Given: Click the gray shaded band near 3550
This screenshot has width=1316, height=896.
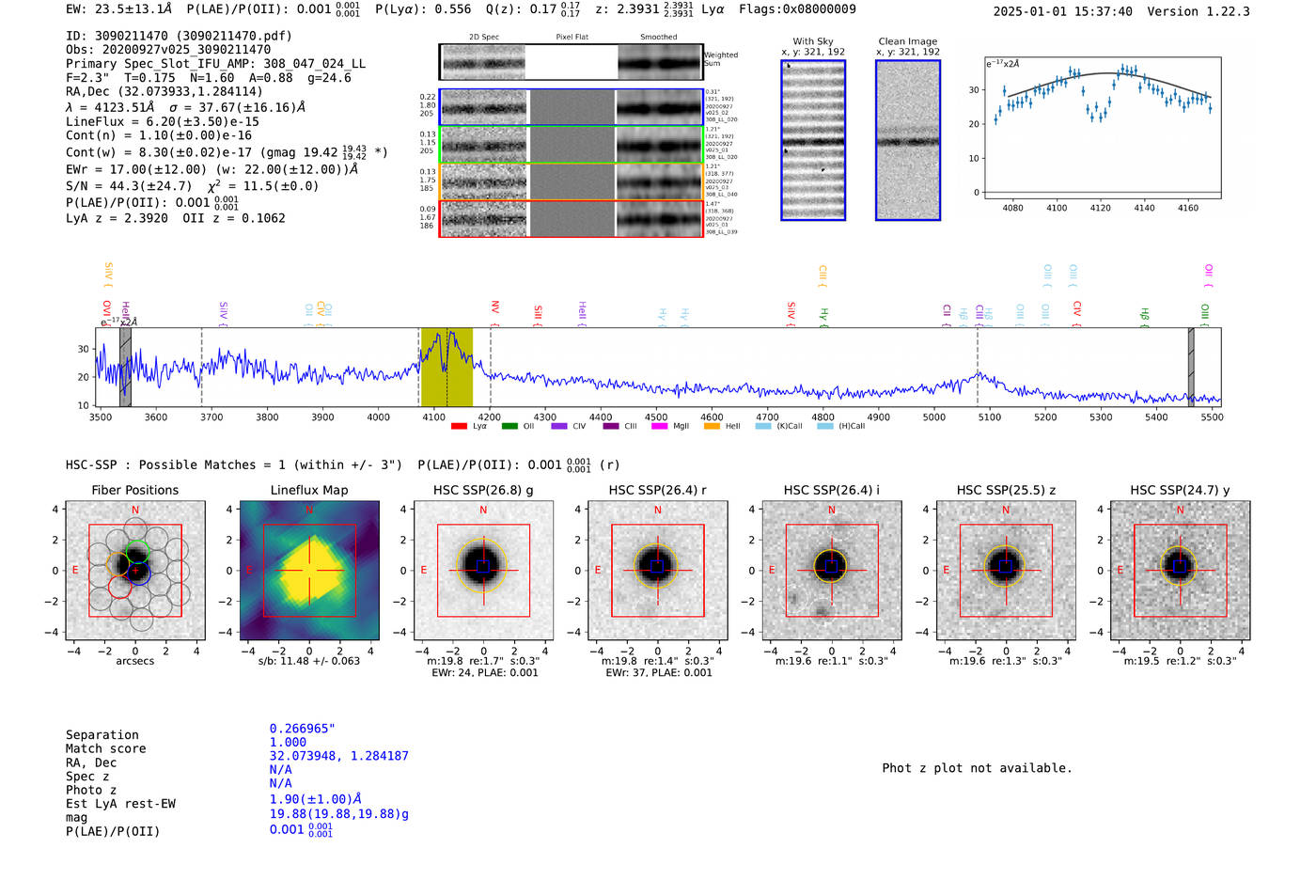Looking at the screenshot, I should coord(125,368).
